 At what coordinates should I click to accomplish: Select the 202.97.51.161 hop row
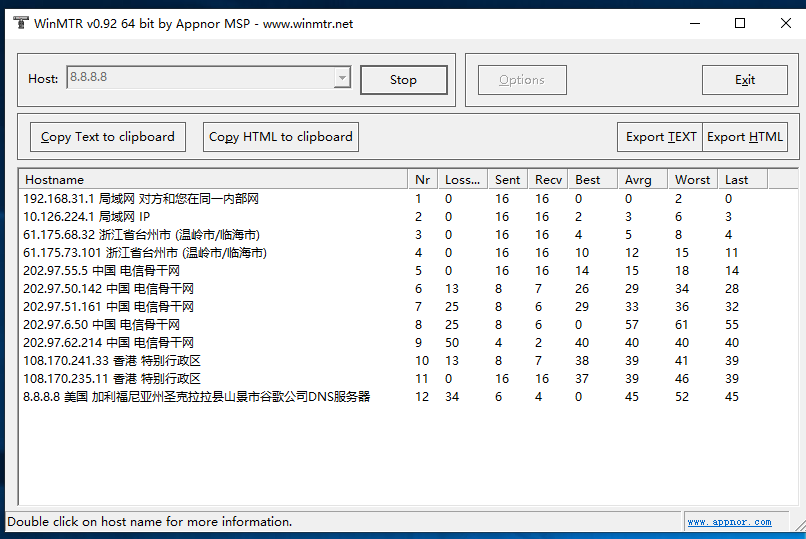pos(395,307)
